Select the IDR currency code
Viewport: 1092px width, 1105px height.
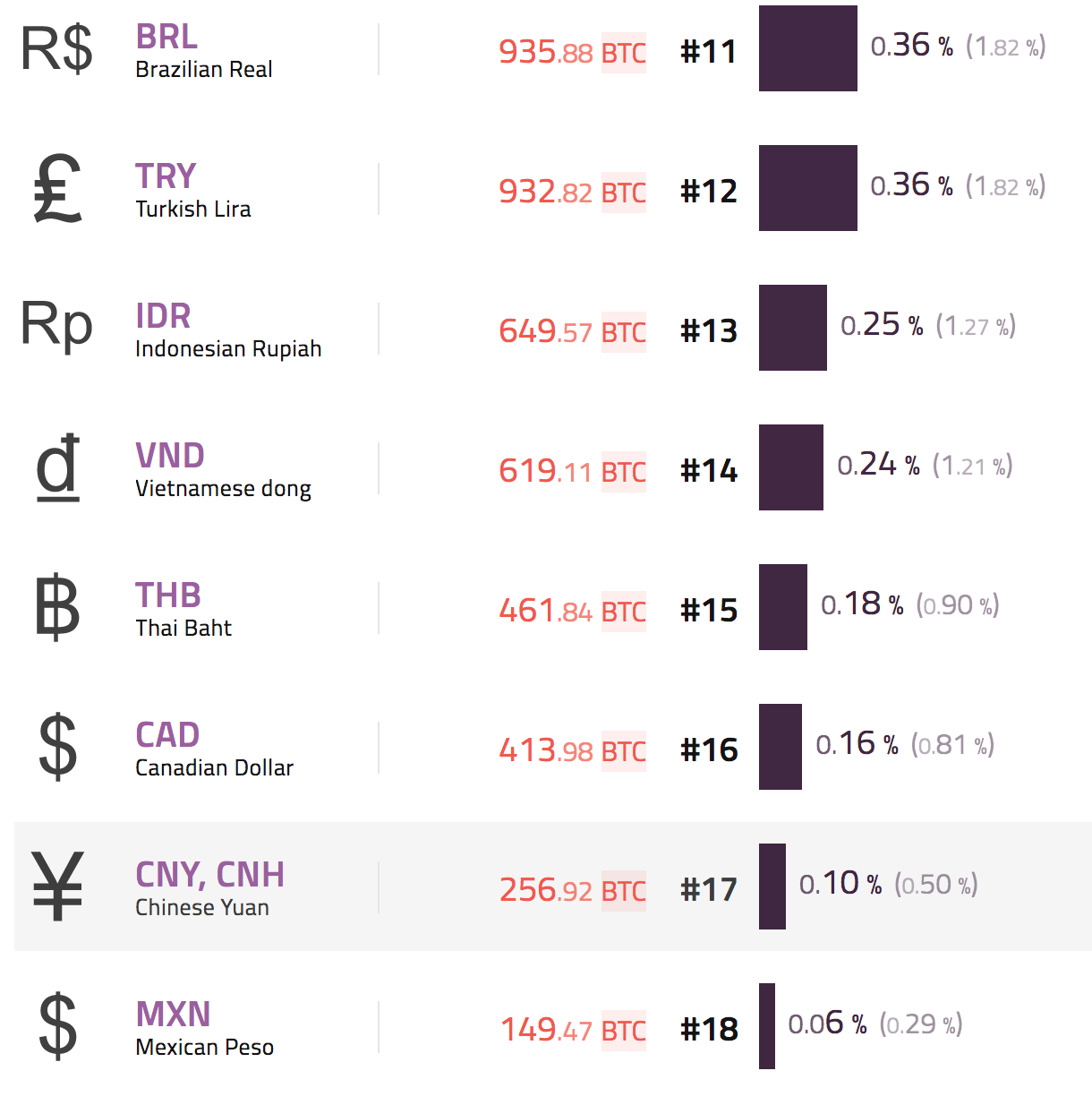point(163,316)
